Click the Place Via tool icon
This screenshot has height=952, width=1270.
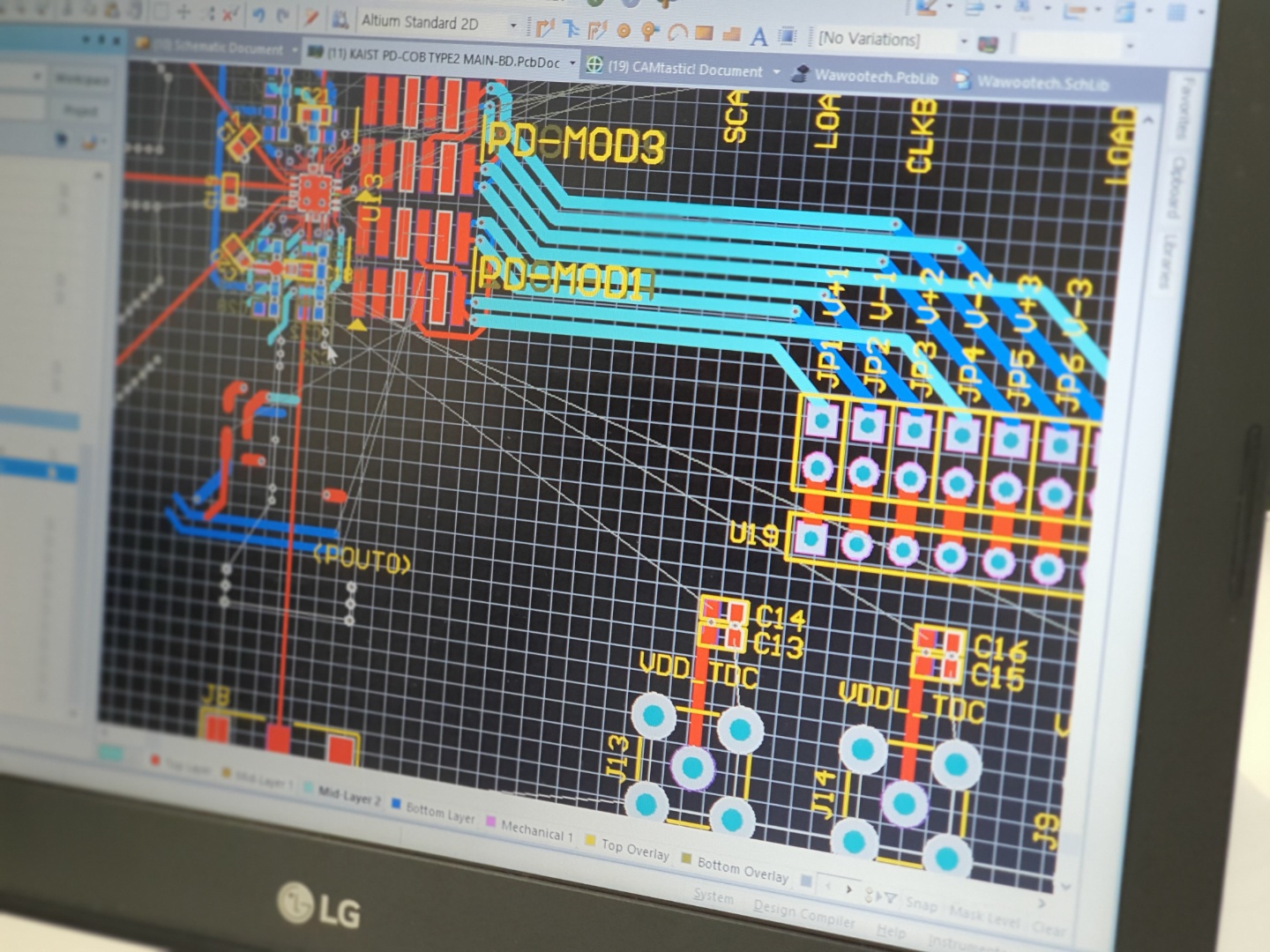pyautogui.click(x=650, y=33)
